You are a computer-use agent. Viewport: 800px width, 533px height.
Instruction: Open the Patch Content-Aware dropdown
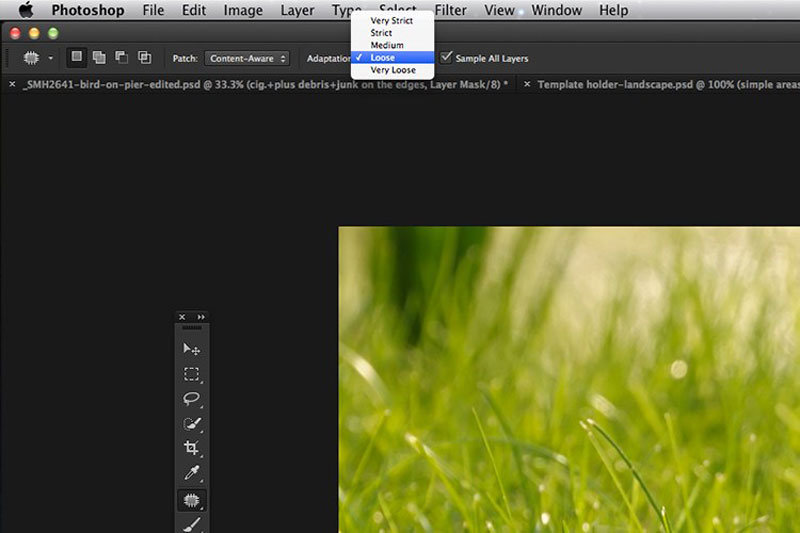(247, 59)
